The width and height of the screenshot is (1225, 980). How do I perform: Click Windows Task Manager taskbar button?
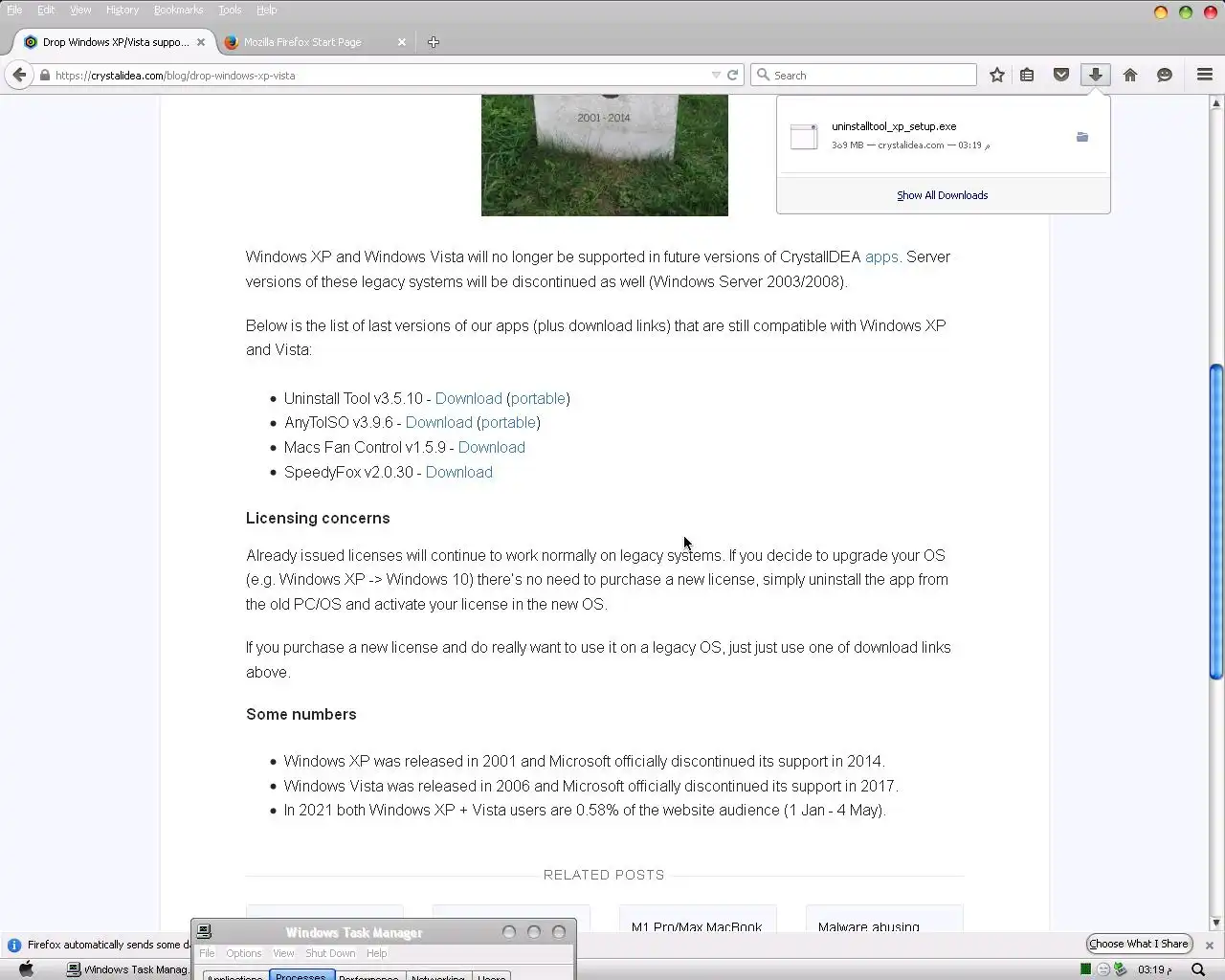(x=127, y=969)
